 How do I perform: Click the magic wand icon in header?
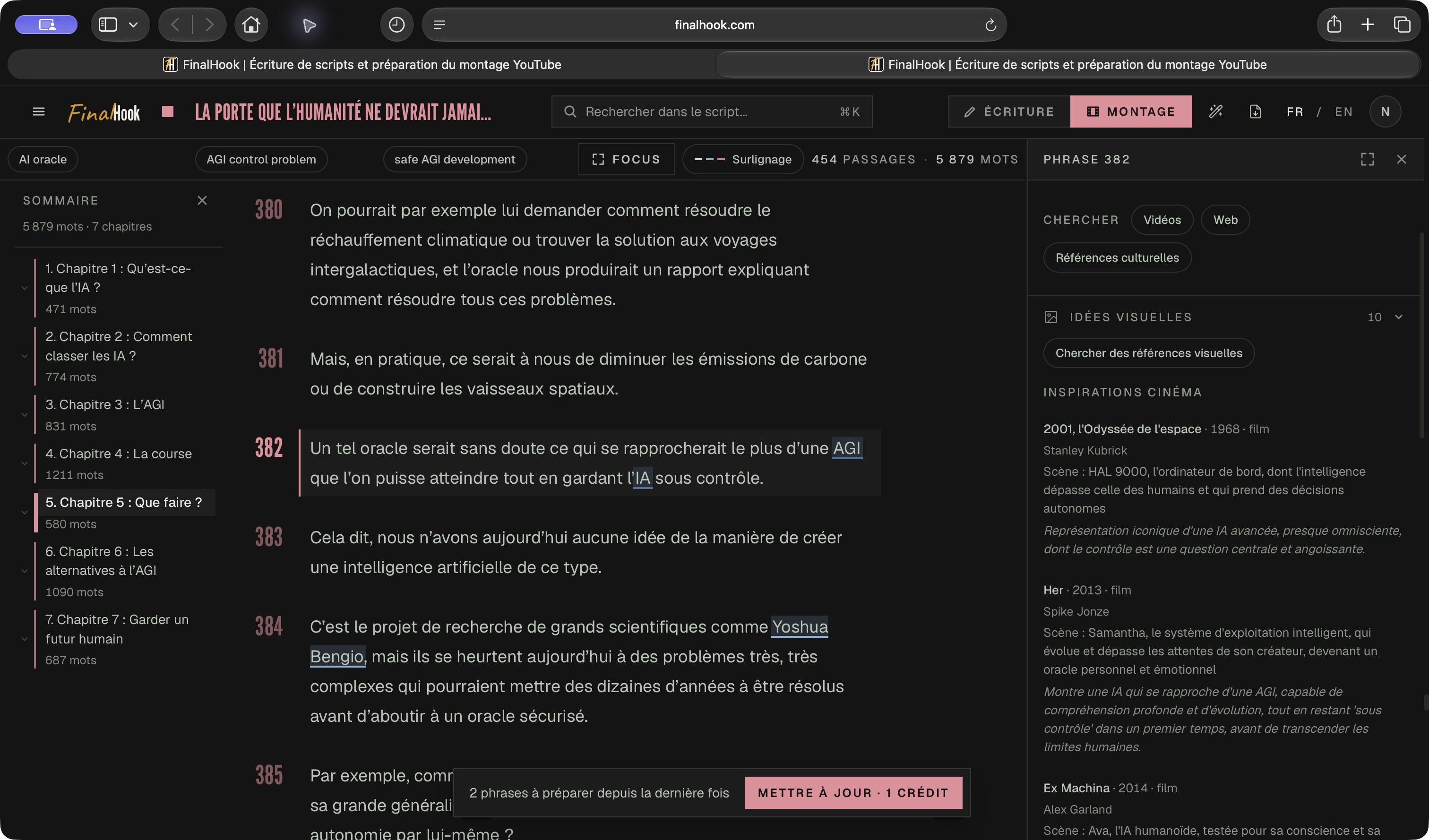pyautogui.click(x=1215, y=111)
